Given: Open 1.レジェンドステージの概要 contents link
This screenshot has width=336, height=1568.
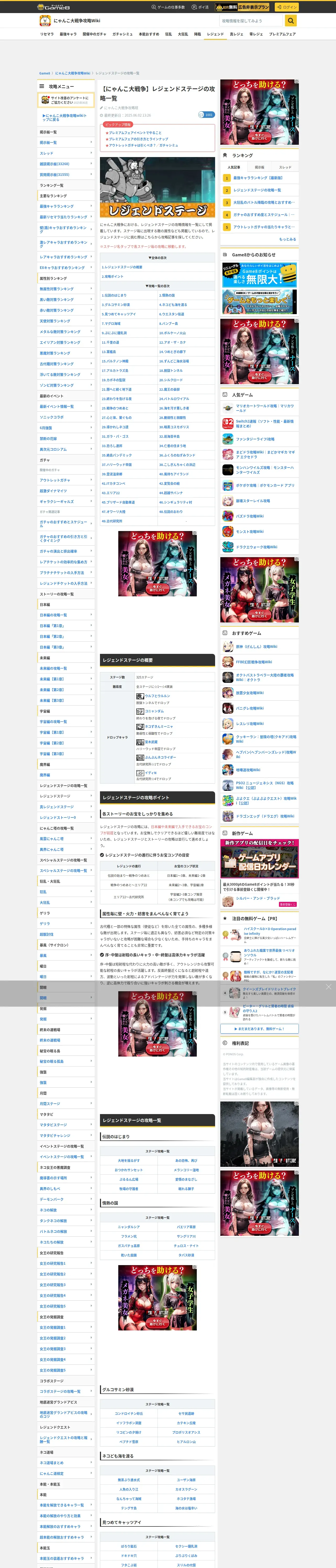Looking at the screenshot, I should pyautogui.click(x=122, y=267).
